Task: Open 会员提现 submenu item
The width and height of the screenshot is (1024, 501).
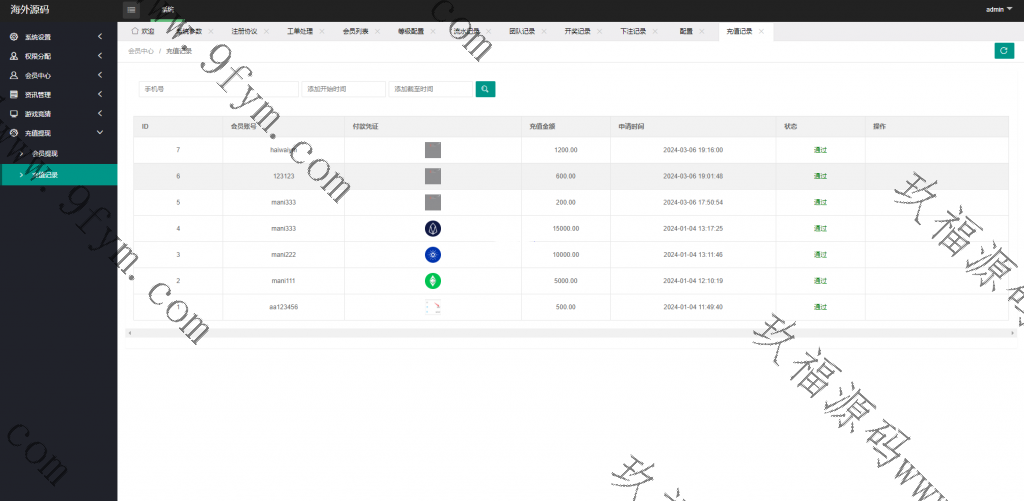Action: point(45,154)
